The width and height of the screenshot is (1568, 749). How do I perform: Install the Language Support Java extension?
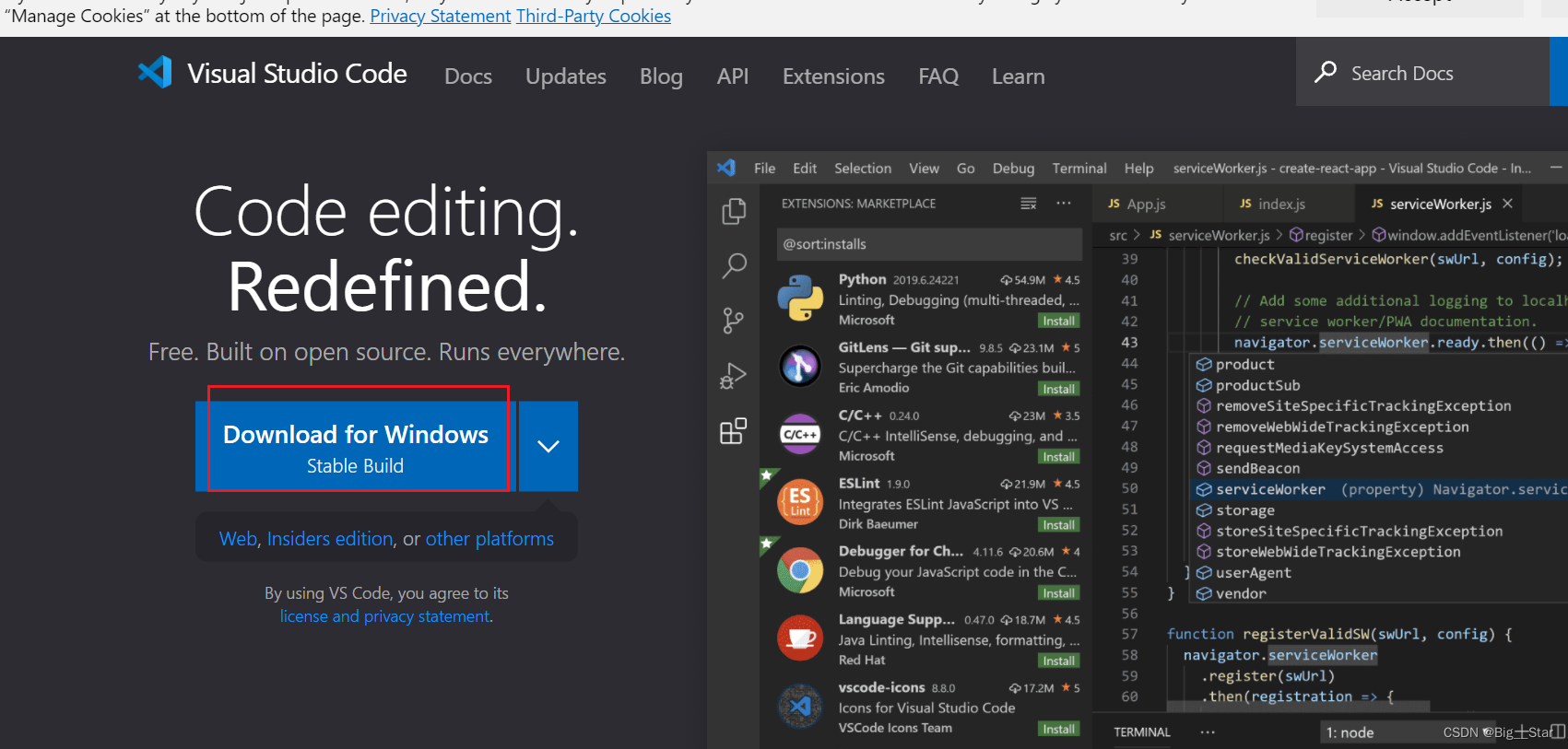(1058, 661)
